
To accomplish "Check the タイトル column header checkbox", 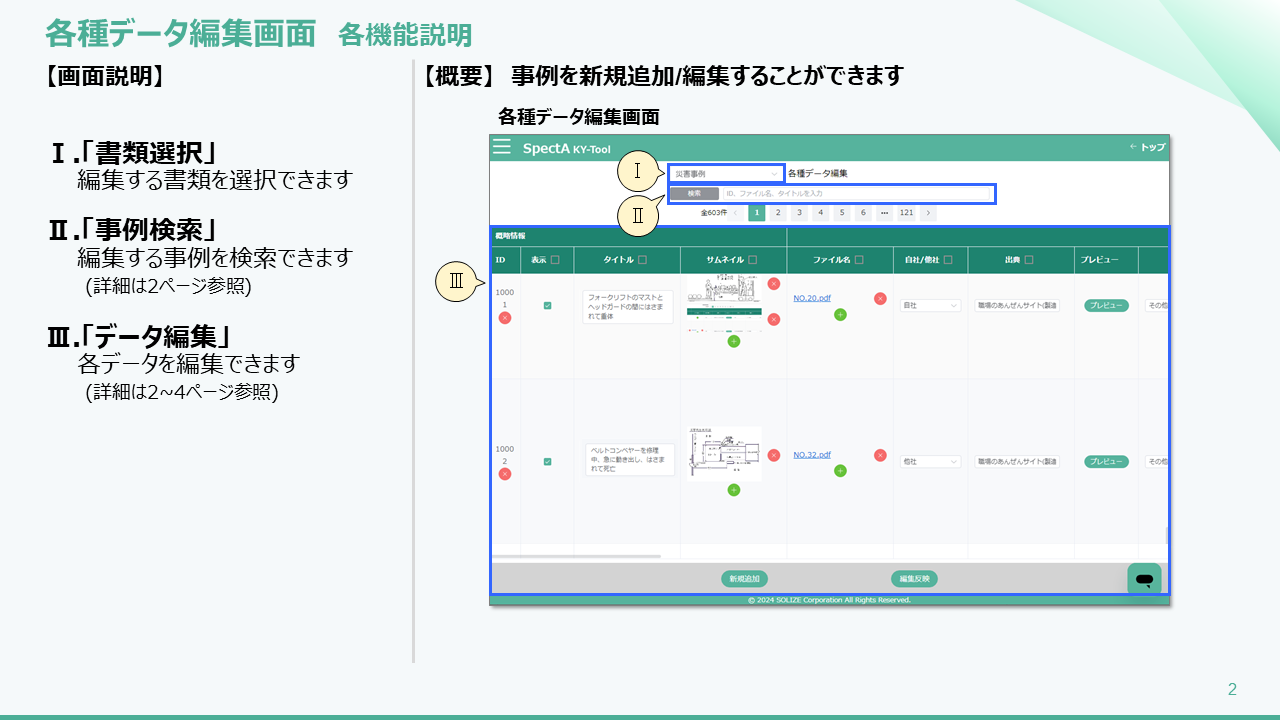I will point(642,260).
